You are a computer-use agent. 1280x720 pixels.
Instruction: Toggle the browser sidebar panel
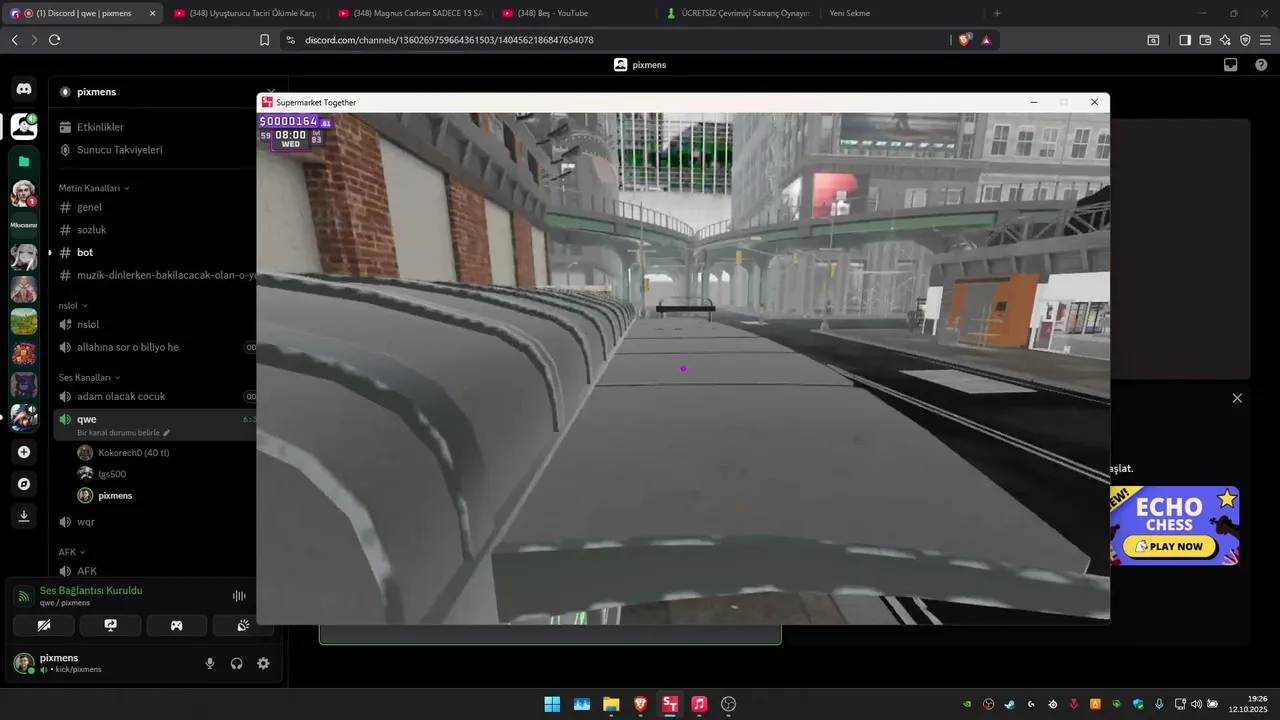click(x=1185, y=40)
